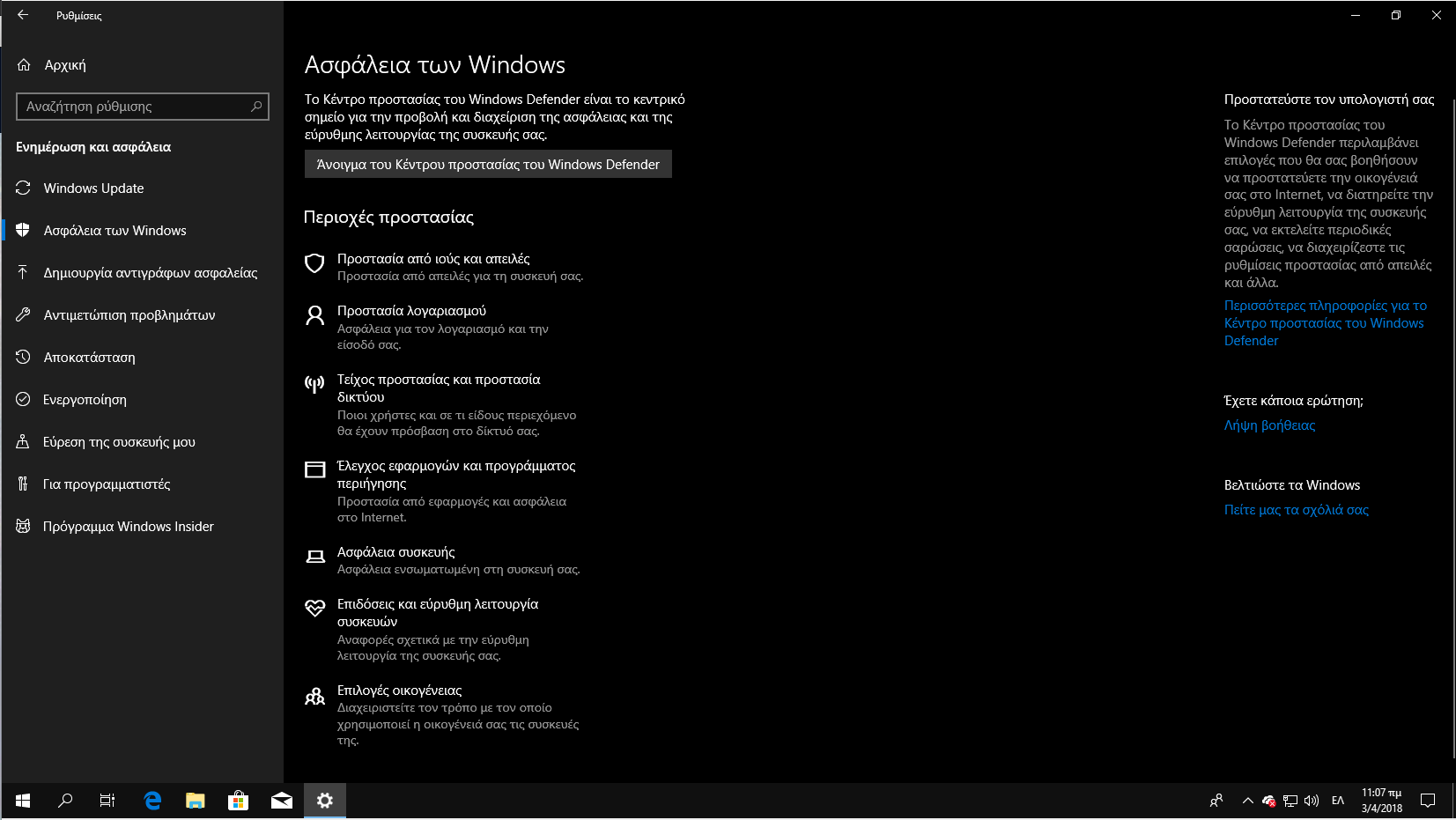
Task: Open Ασφάλεια συσκευής
Action: point(444,560)
